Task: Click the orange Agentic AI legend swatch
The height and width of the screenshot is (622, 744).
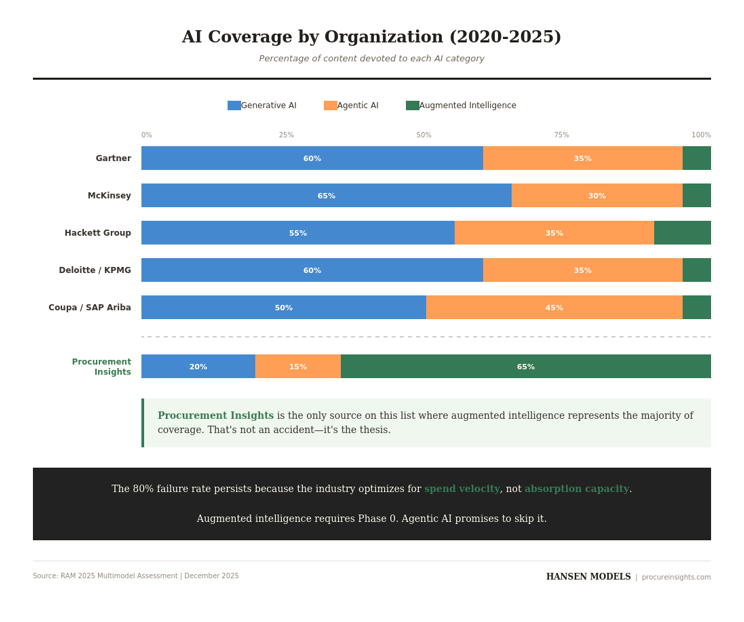Action: click(330, 105)
